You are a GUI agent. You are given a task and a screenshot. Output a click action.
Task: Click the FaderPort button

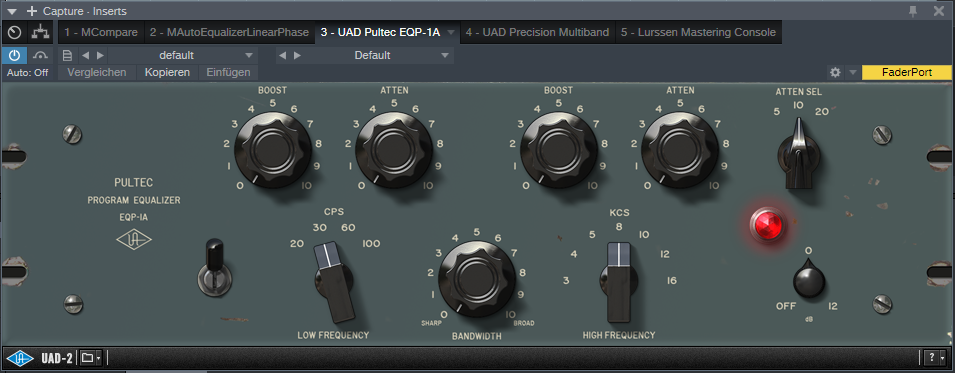click(907, 73)
